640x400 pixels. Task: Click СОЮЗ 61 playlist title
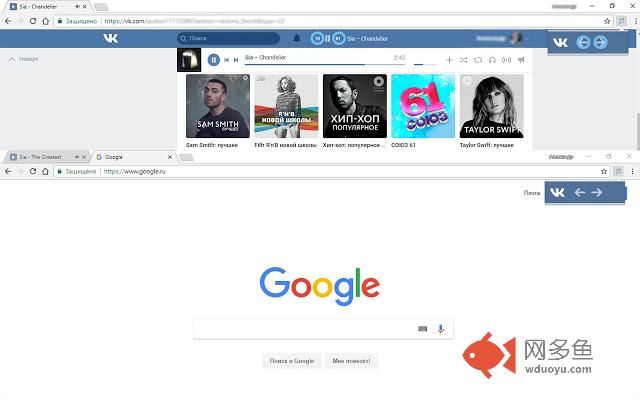[x=403, y=145]
